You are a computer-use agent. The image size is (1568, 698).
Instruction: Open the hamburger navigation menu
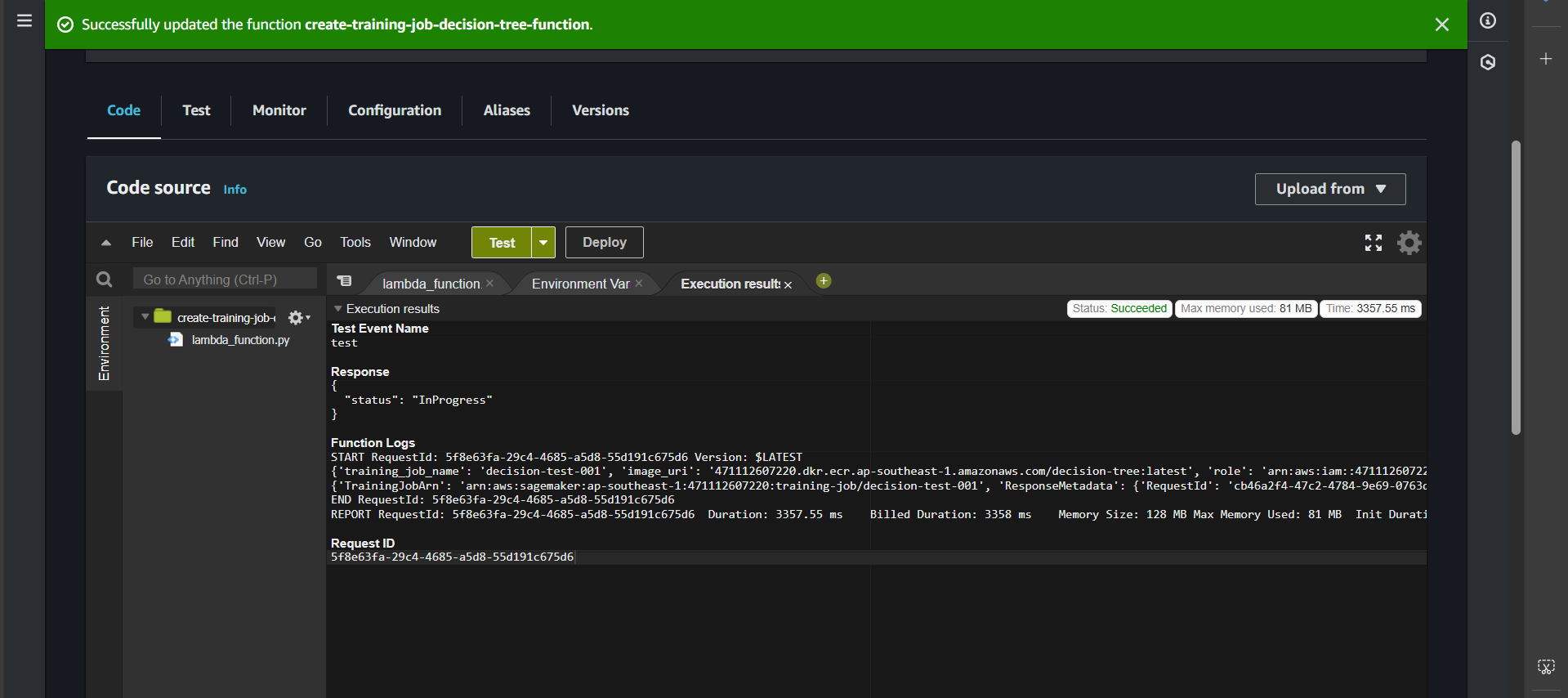tap(25, 20)
